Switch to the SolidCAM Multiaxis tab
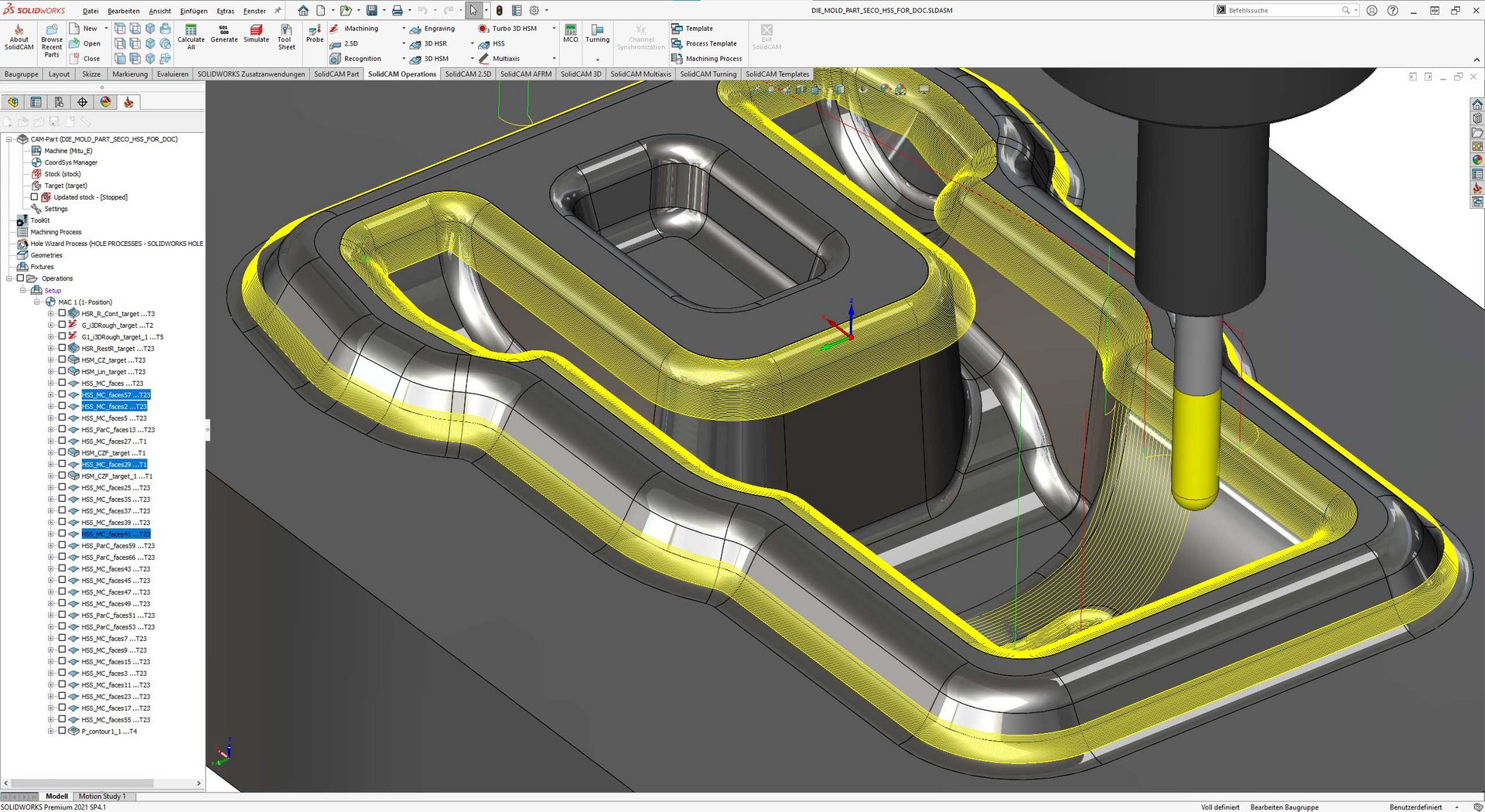Viewport: 1485px width, 812px height. [640, 74]
